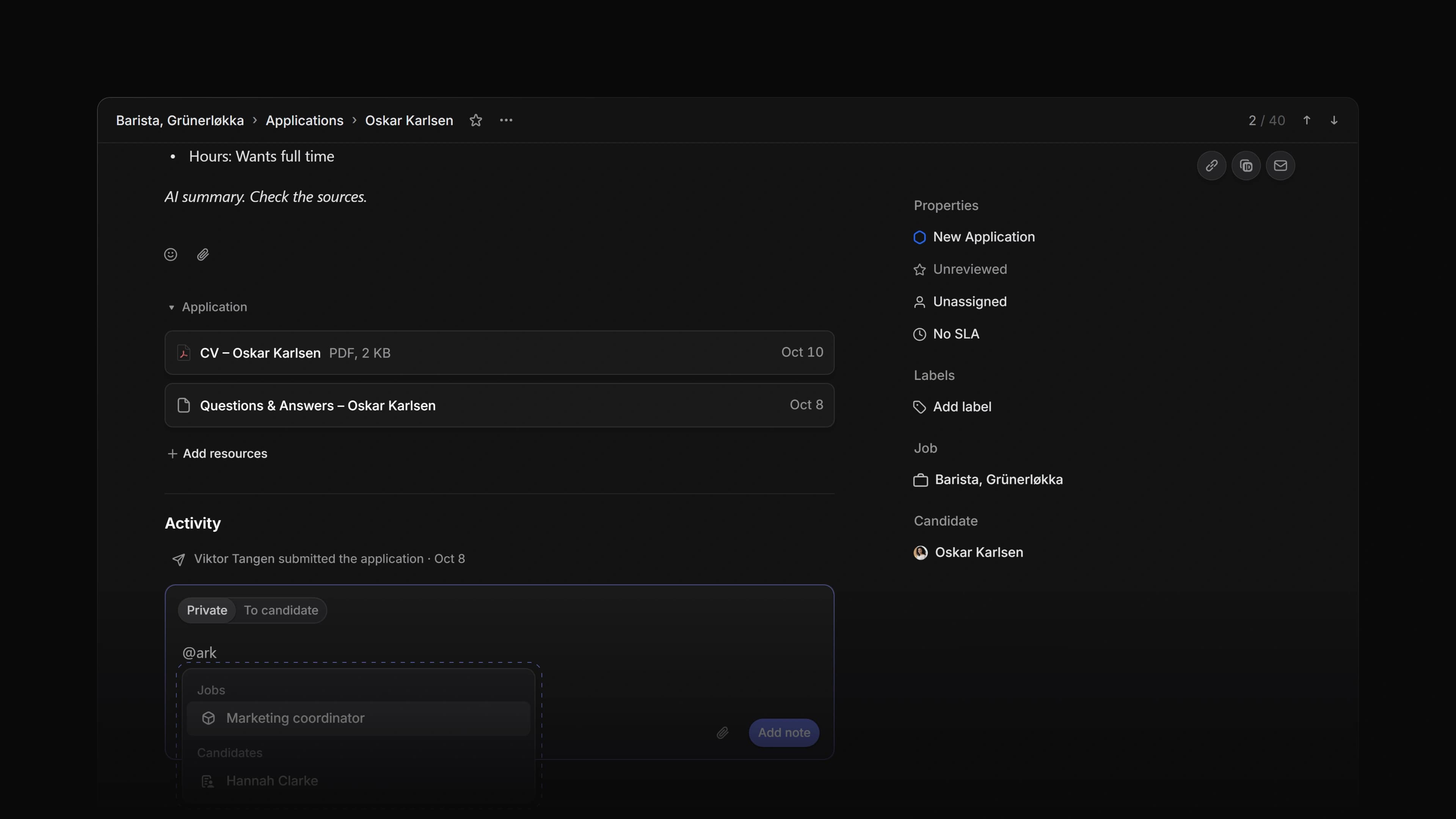Add label to application
Viewport: 1456px width, 819px height.
click(952, 407)
